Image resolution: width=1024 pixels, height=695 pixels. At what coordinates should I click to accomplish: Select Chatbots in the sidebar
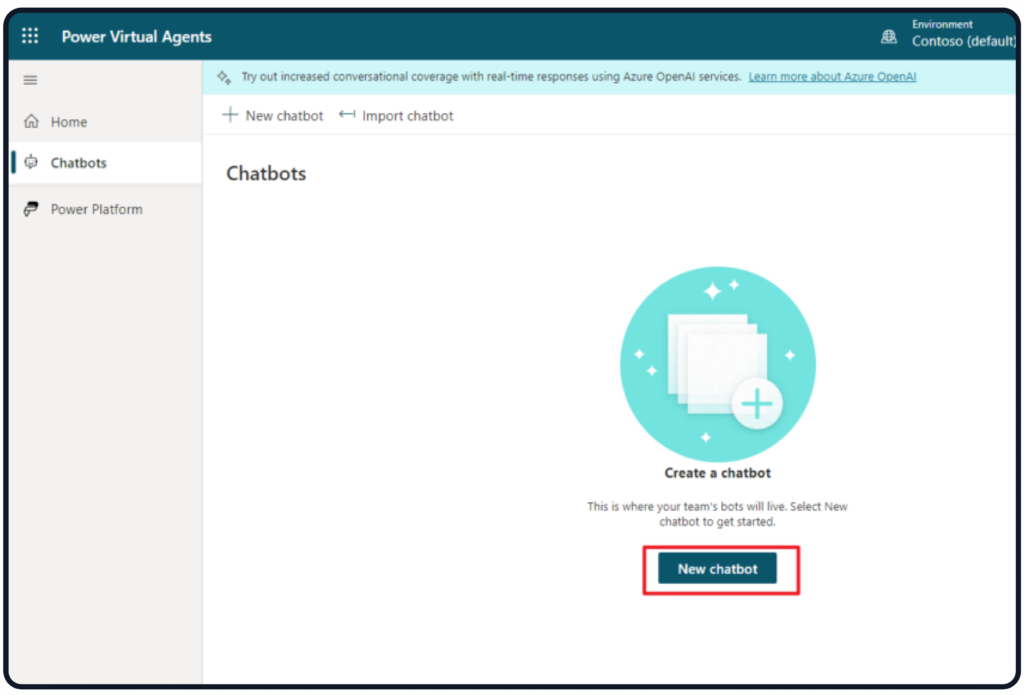tap(106, 163)
